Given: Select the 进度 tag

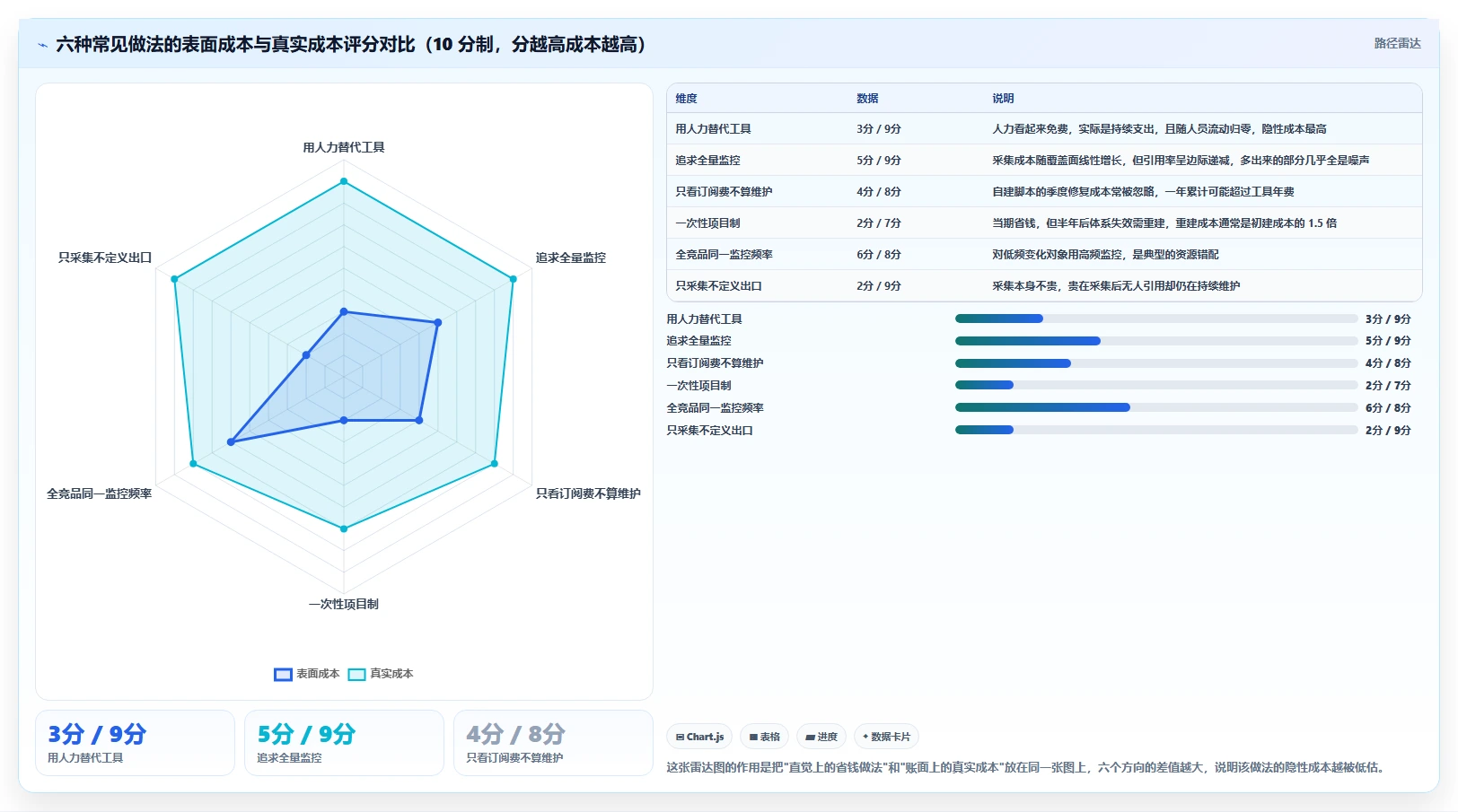Looking at the screenshot, I should coord(821,737).
